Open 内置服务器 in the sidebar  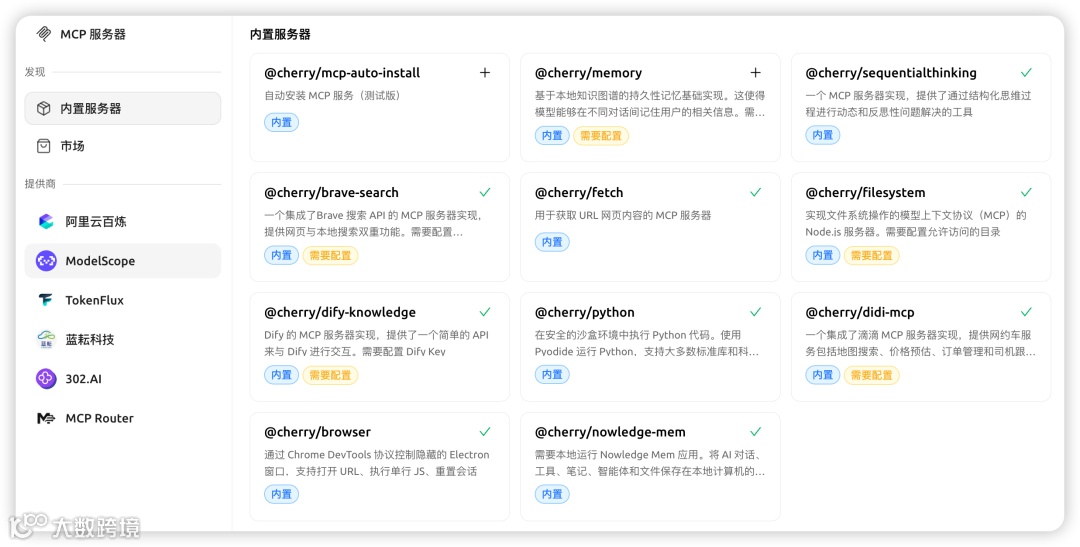[123, 109]
